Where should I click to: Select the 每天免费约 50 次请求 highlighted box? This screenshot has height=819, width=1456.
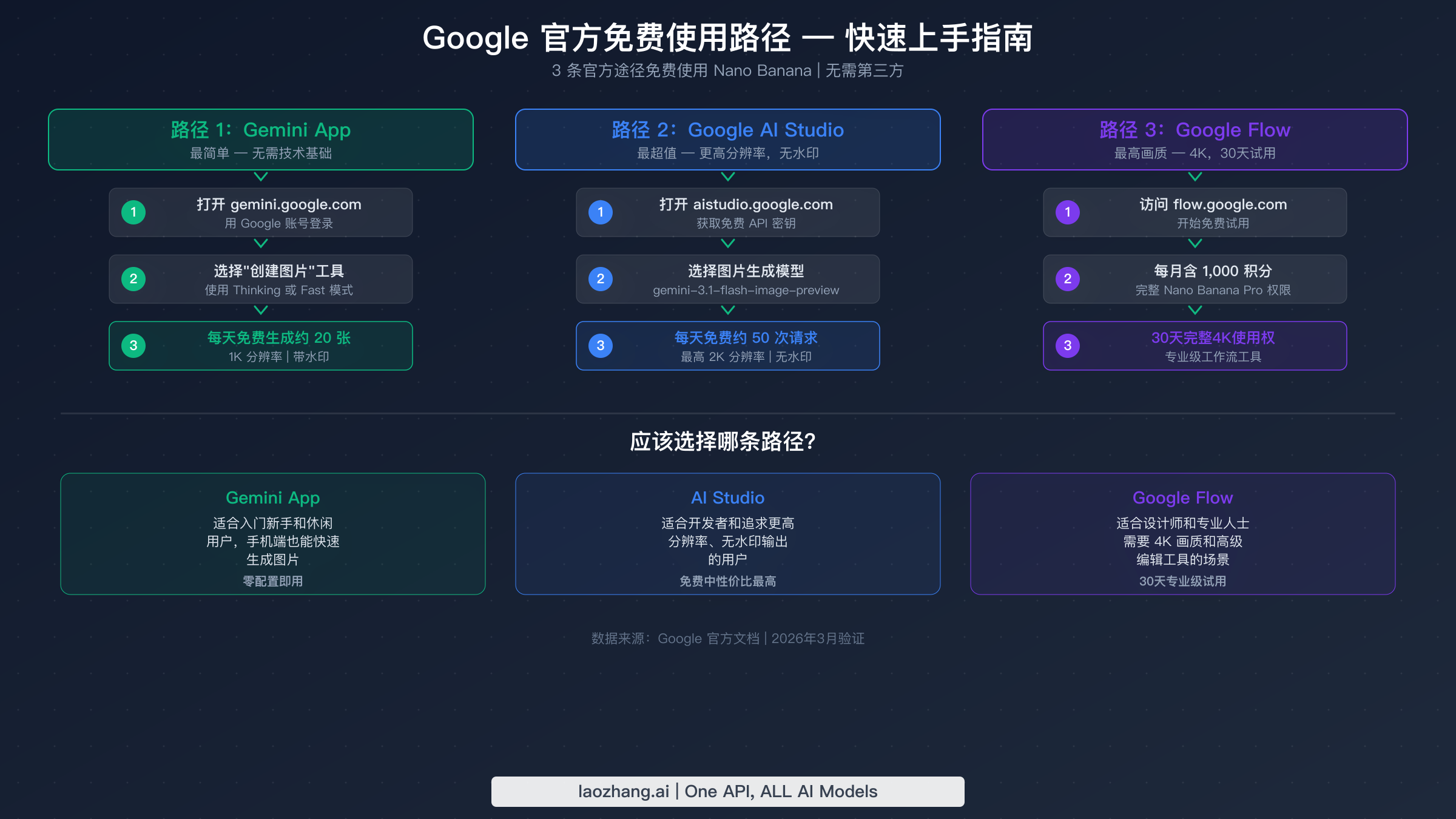727,346
